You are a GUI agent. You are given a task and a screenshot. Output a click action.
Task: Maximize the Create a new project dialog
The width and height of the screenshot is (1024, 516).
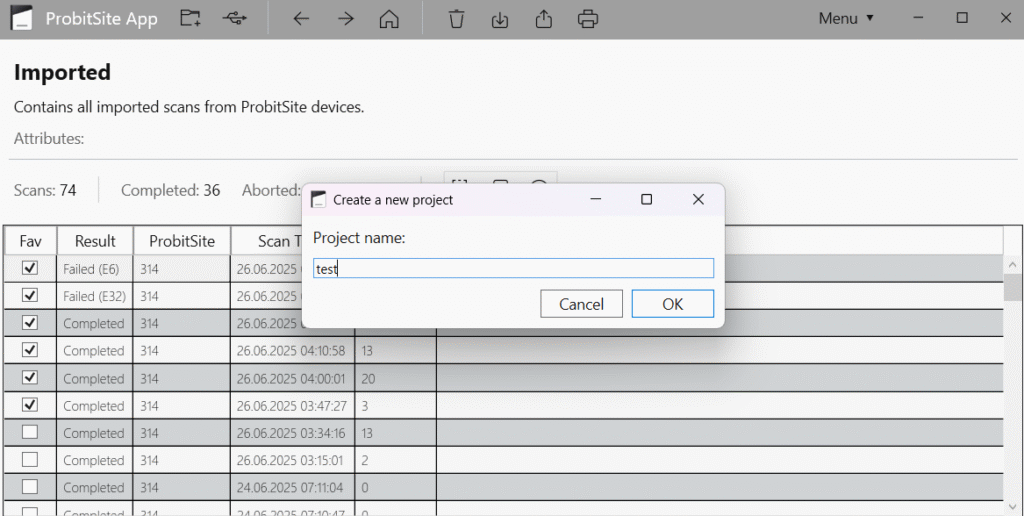647,199
